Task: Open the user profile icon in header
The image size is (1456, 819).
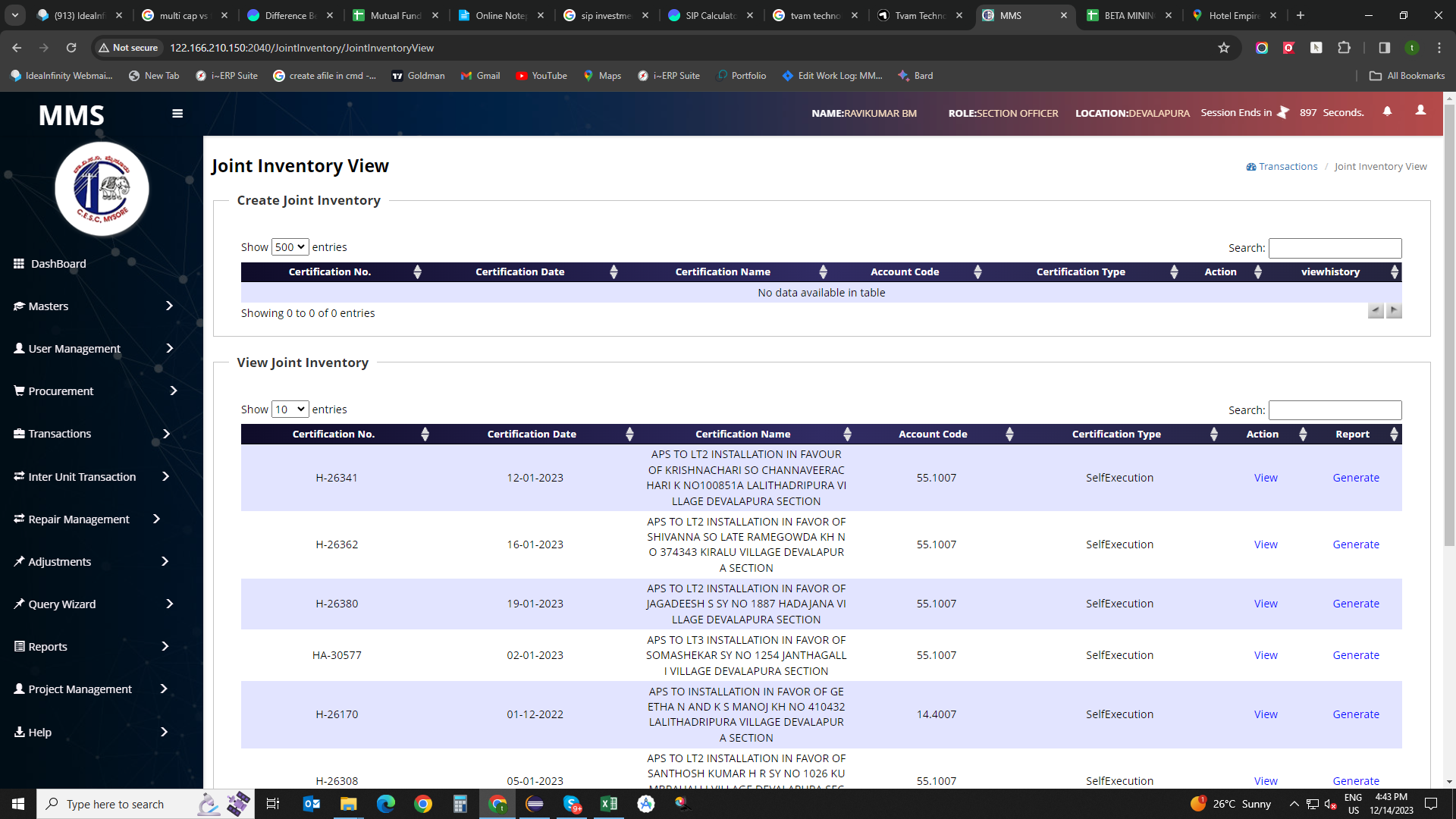Action: (x=1420, y=111)
